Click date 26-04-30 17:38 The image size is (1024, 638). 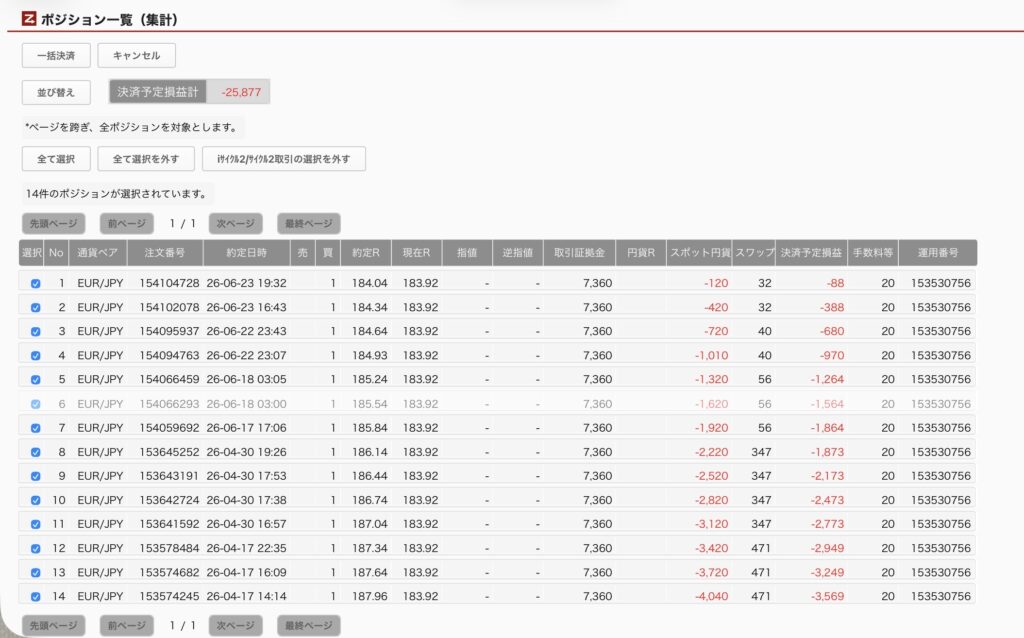[x=246, y=500]
